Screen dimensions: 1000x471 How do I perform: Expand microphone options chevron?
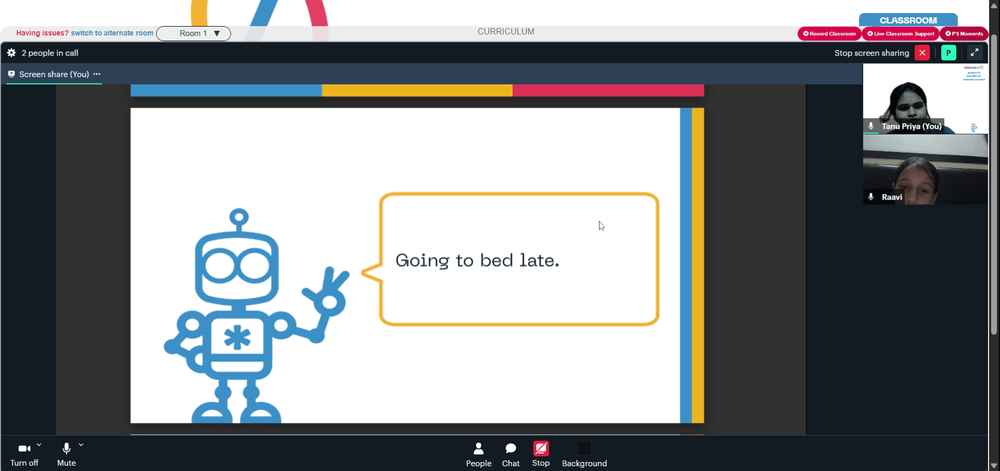(81, 445)
